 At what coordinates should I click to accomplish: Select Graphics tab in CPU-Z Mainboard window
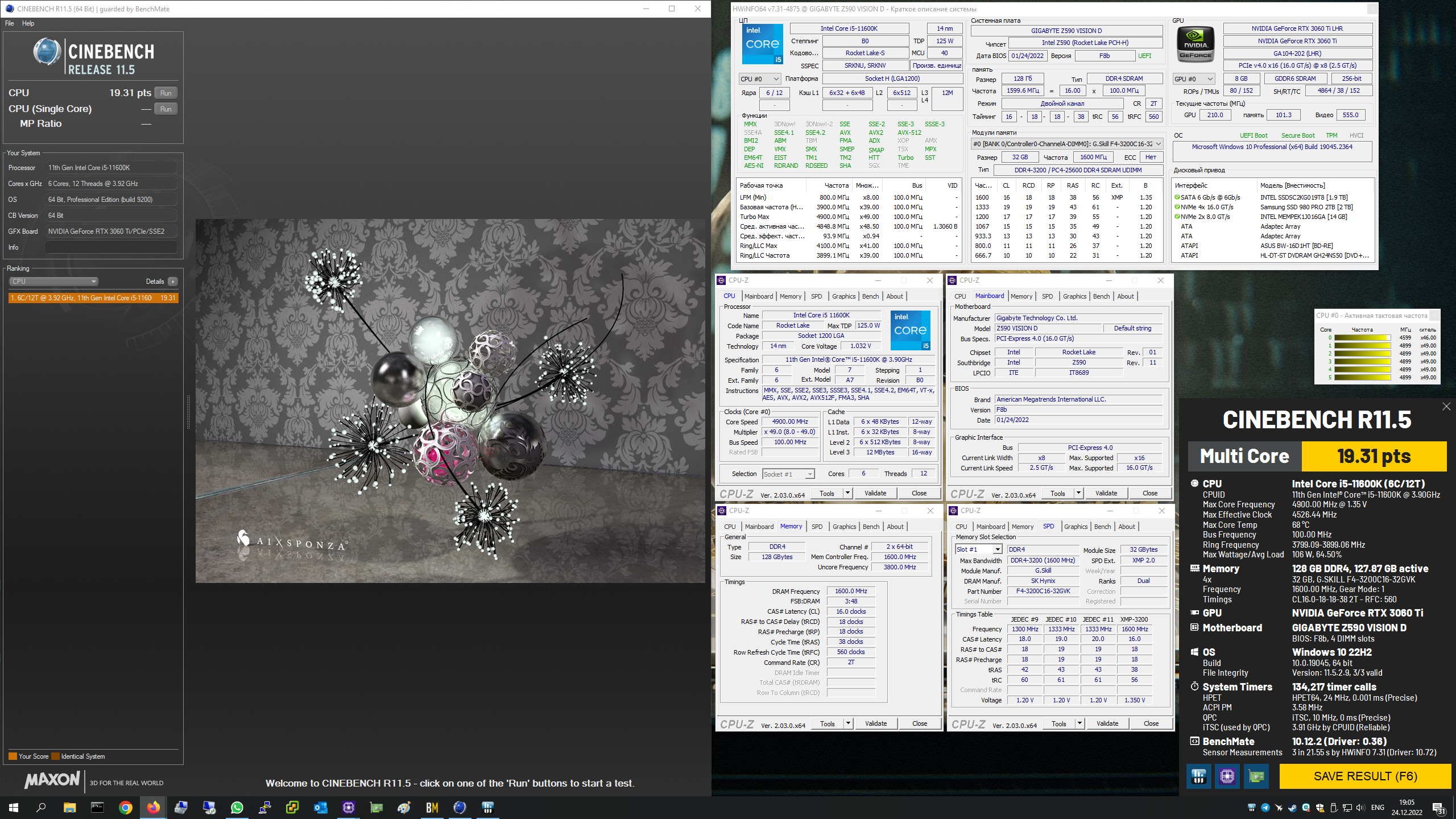pyautogui.click(x=1074, y=296)
